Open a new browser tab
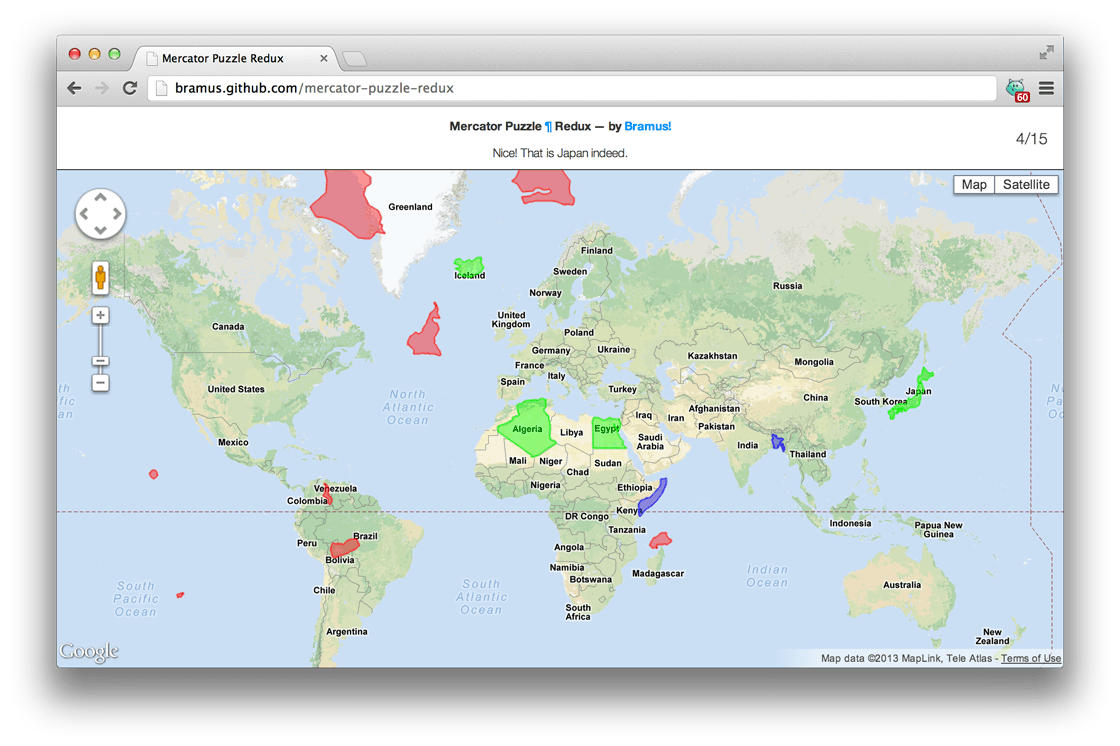Image resolution: width=1120 pixels, height=746 pixels. [355, 58]
